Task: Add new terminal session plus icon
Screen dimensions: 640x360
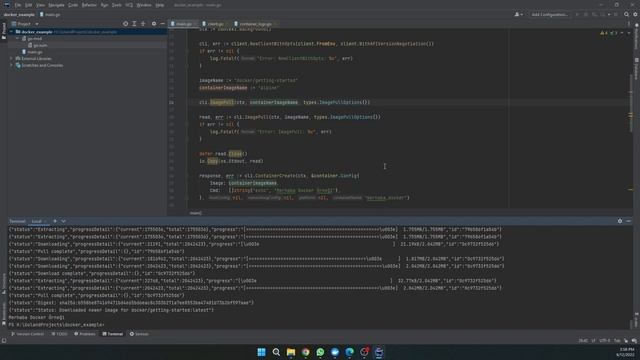Action: click(x=55, y=221)
